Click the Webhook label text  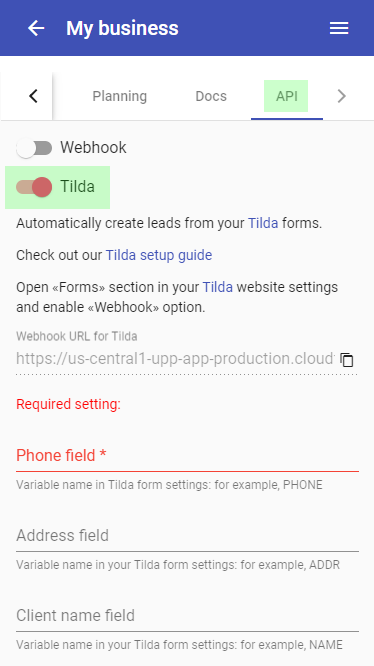(x=93, y=148)
